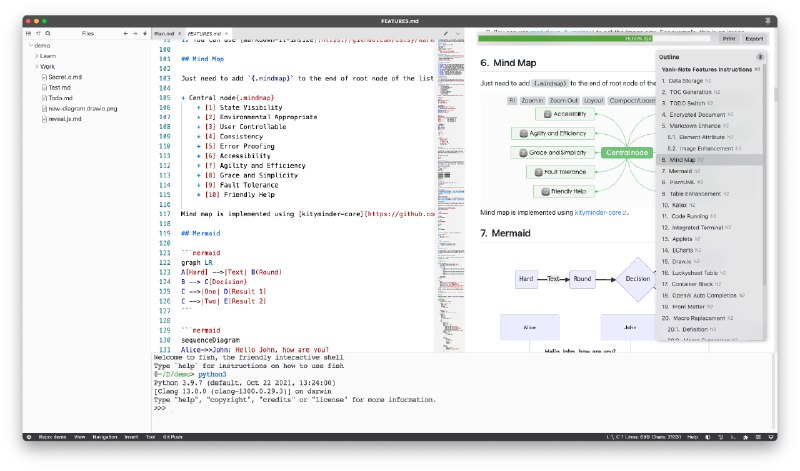The image size is (800, 471).
Task: Open the Insert menu in status bar
Action: click(x=131, y=437)
